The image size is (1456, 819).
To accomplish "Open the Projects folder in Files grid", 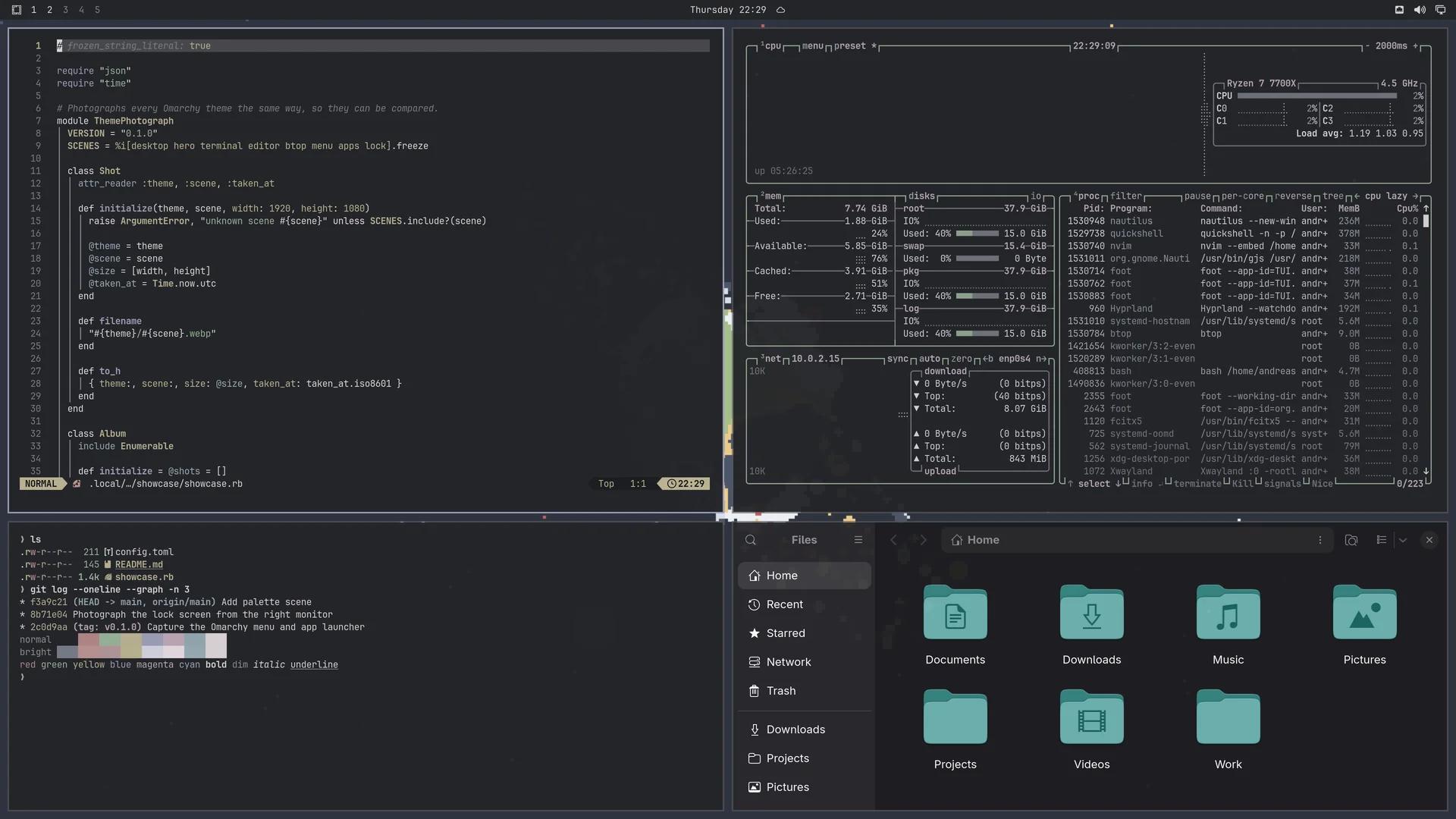I will (955, 717).
